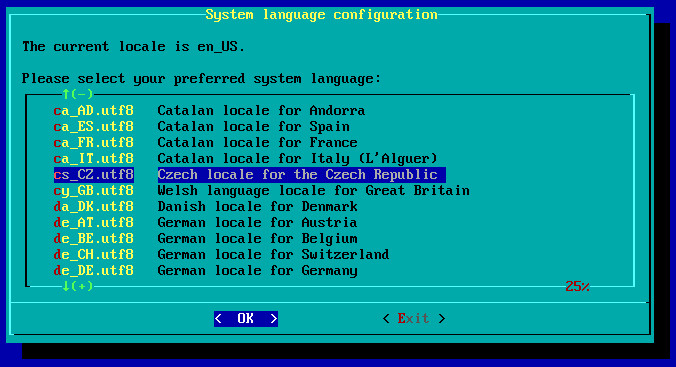The image size is (676, 367).
Task: Choose de_CH.utf8 German locale for Switzerland
Action: point(221,254)
